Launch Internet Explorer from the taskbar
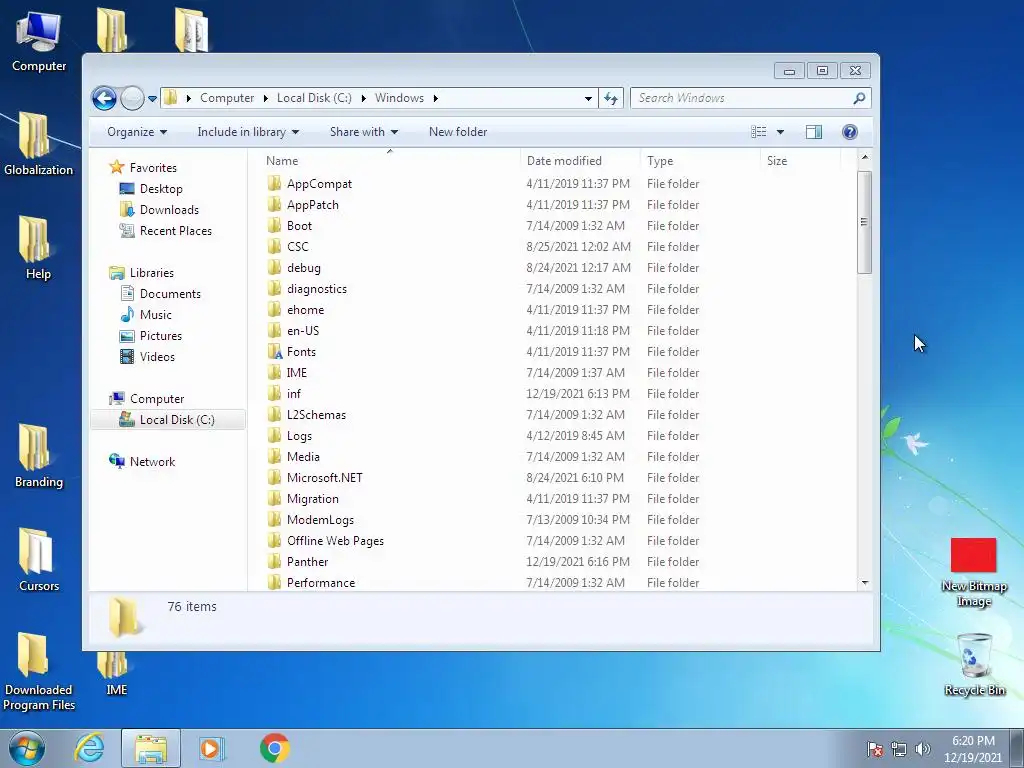1024x768 pixels. (89, 748)
